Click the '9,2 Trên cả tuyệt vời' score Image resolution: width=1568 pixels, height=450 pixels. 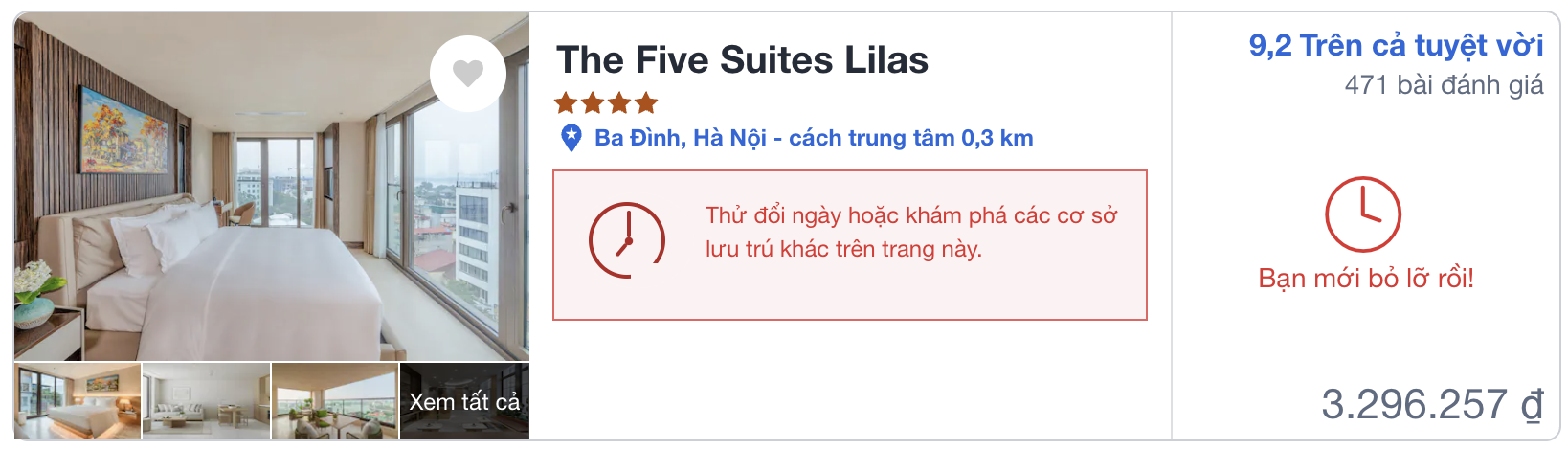(1395, 45)
